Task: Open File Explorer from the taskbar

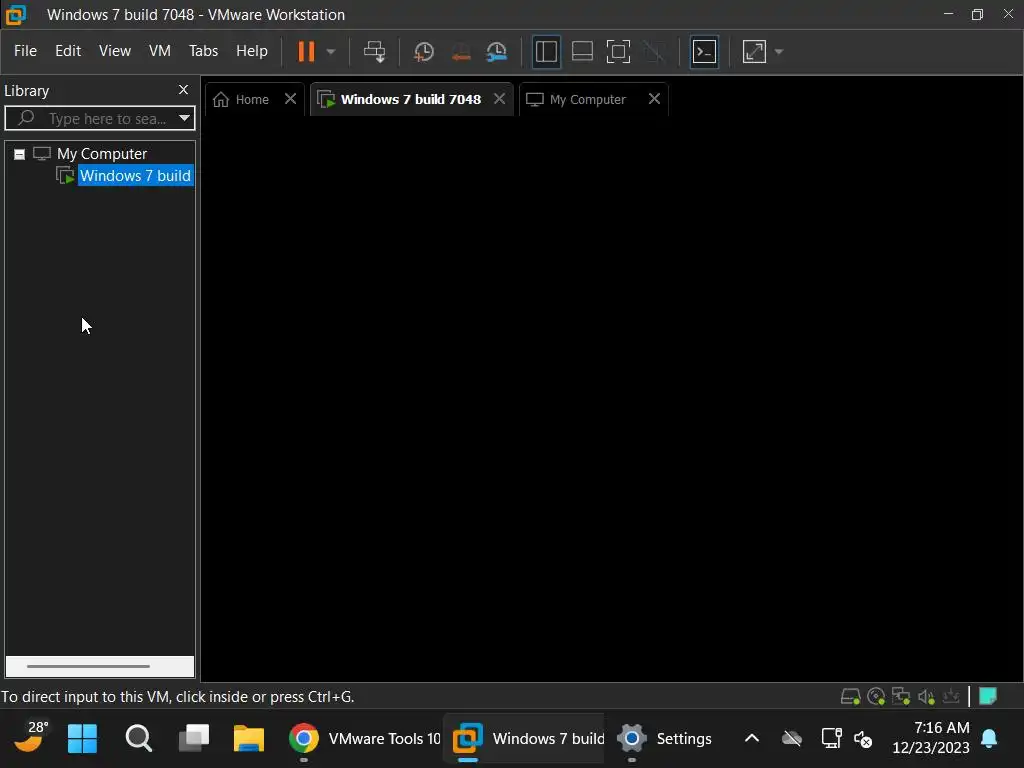Action: (249, 739)
